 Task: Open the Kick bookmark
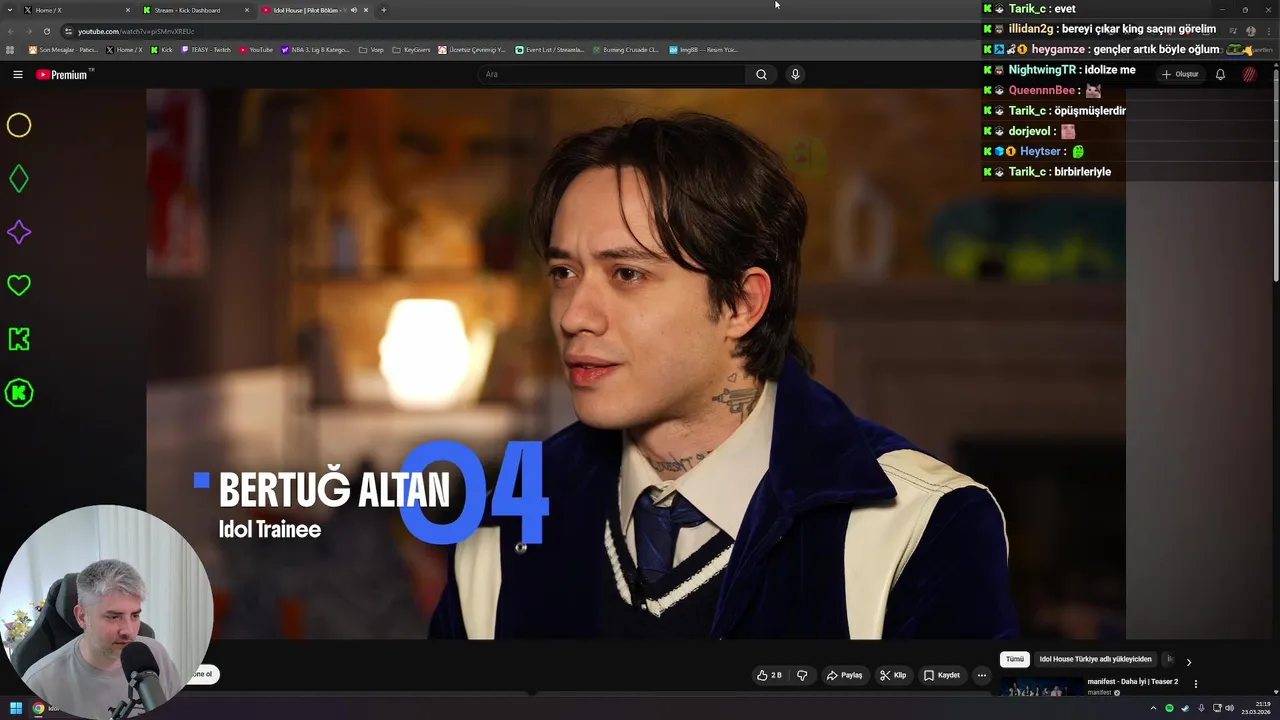tap(162, 49)
